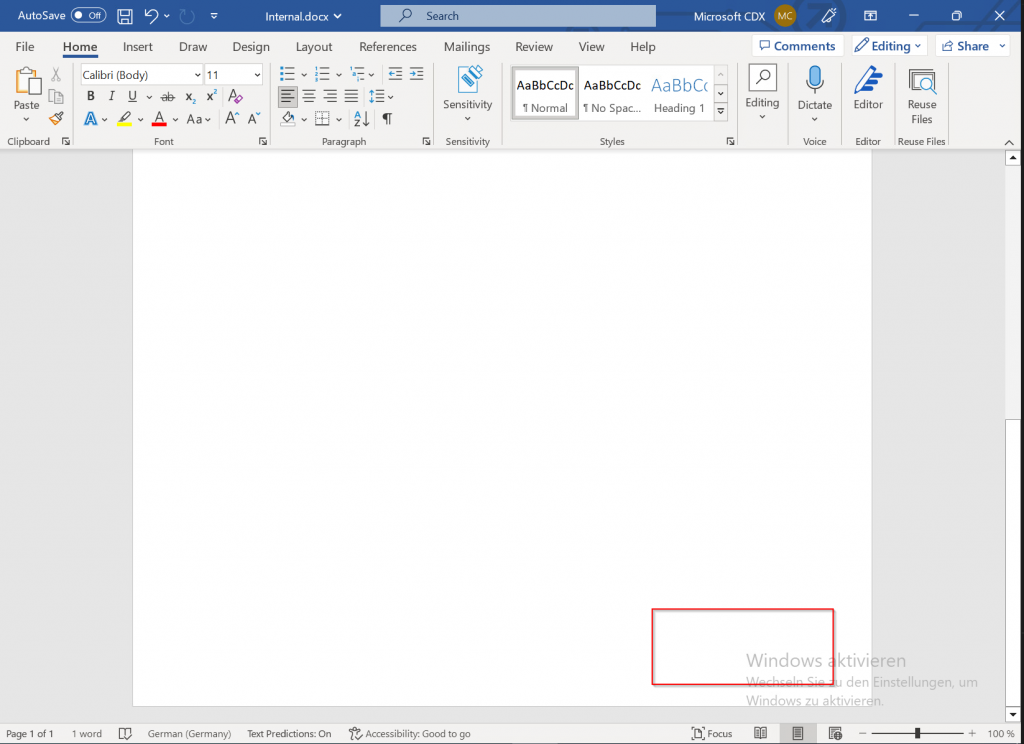1024x744 pixels.
Task: Center align the paragraph text
Action: (309, 96)
